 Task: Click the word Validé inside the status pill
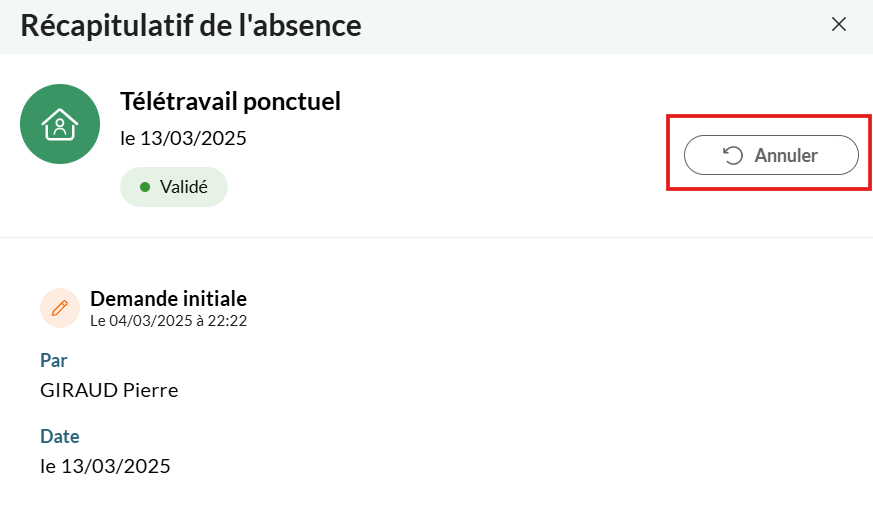pos(184,187)
